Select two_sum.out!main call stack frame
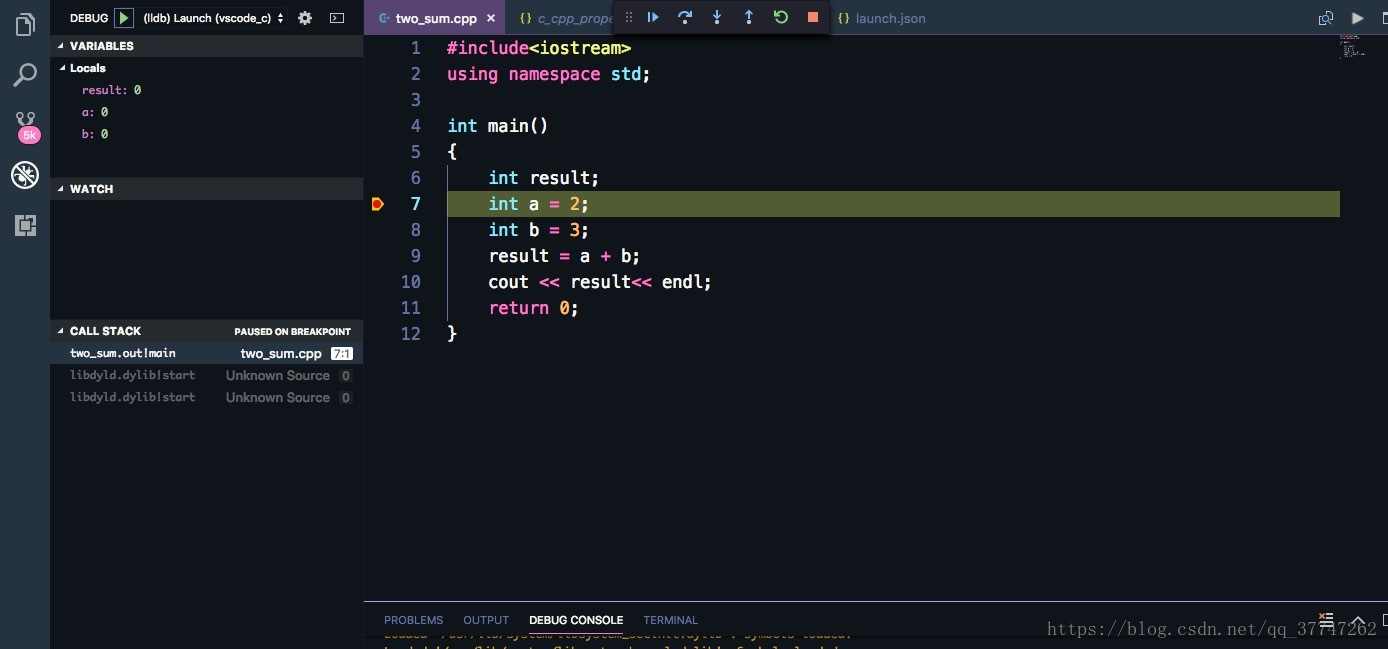The image size is (1388, 649). click(123, 353)
